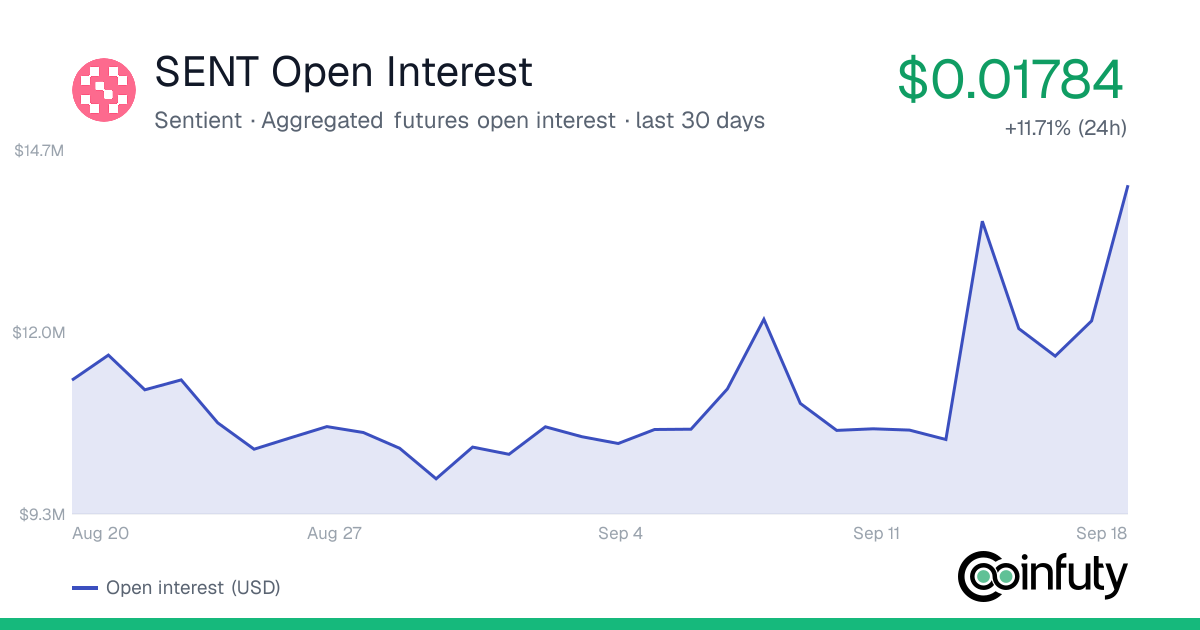
Task: Click the pink Sentient token logo
Action: 104,90
